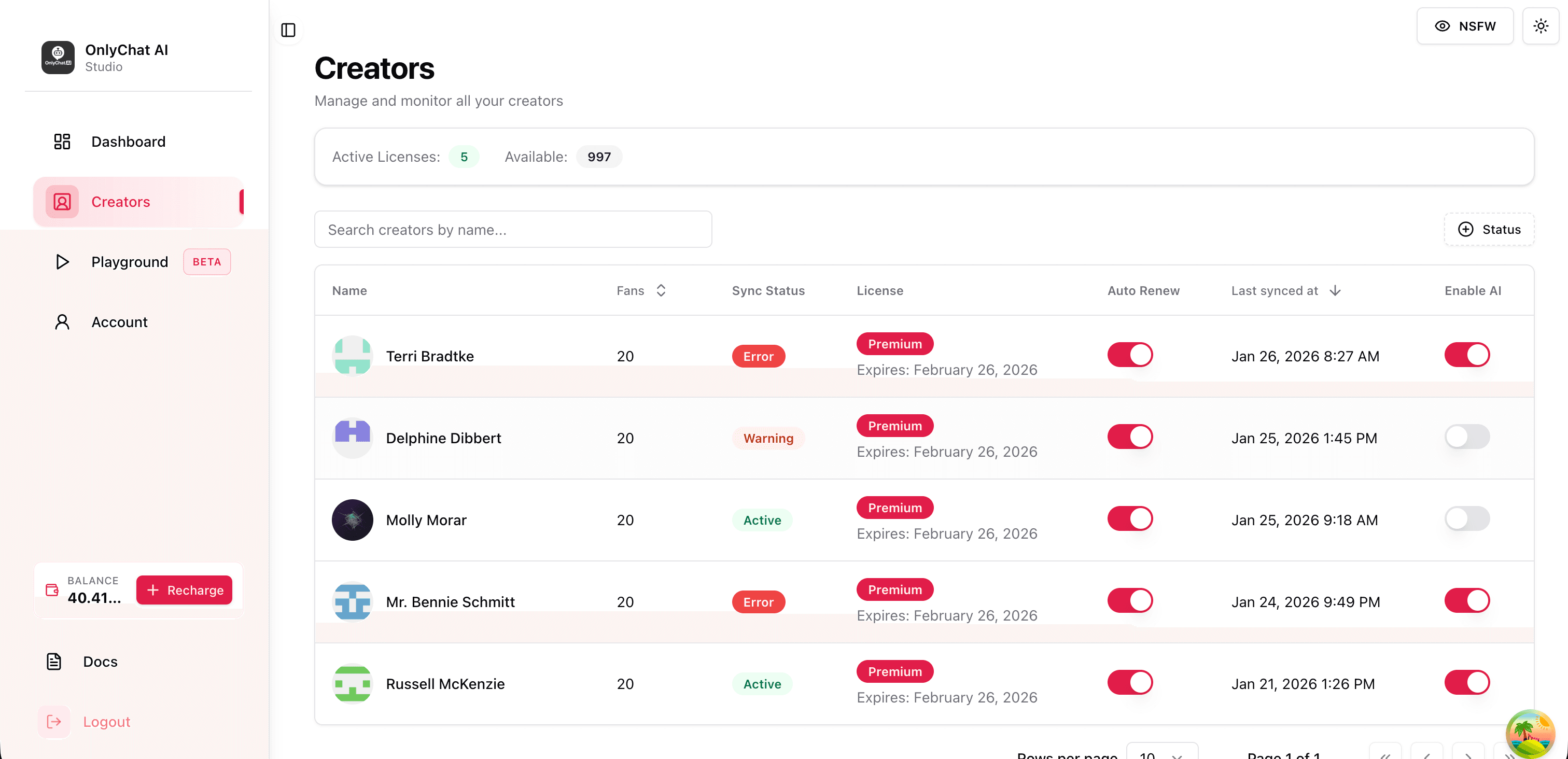The width and height of the screenshot is (1568, 759).
Task: Click the date Jan 21, 2026 1:26 PM
Action: (1303, 683)
